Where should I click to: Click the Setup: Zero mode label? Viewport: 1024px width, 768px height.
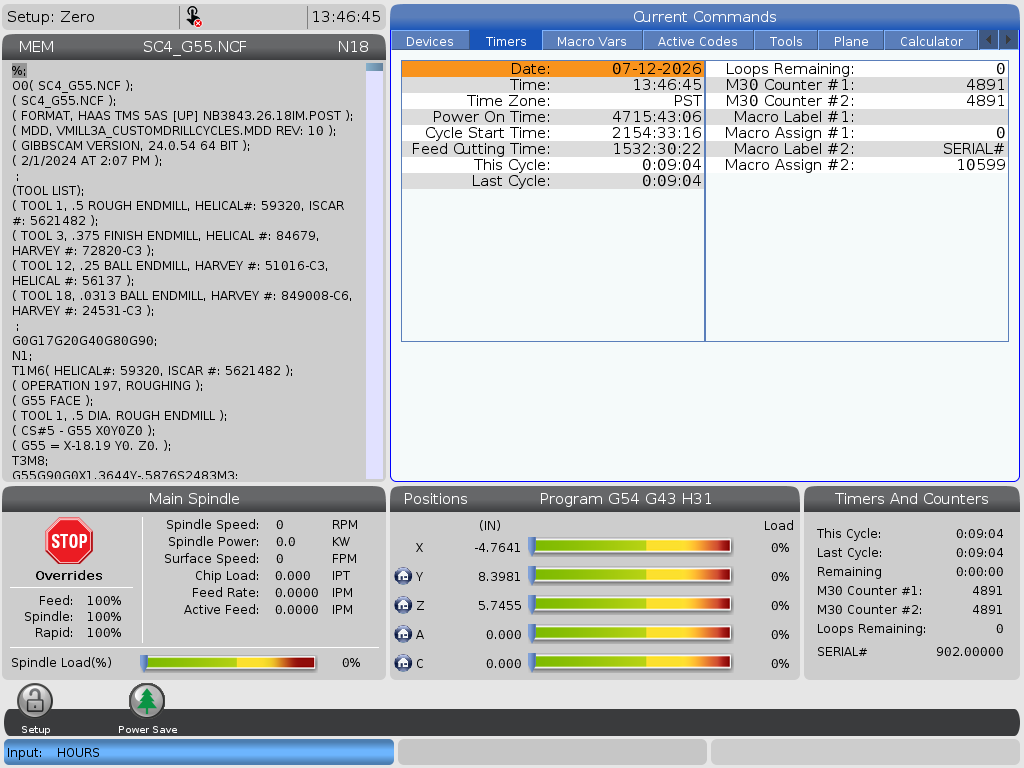51,16
